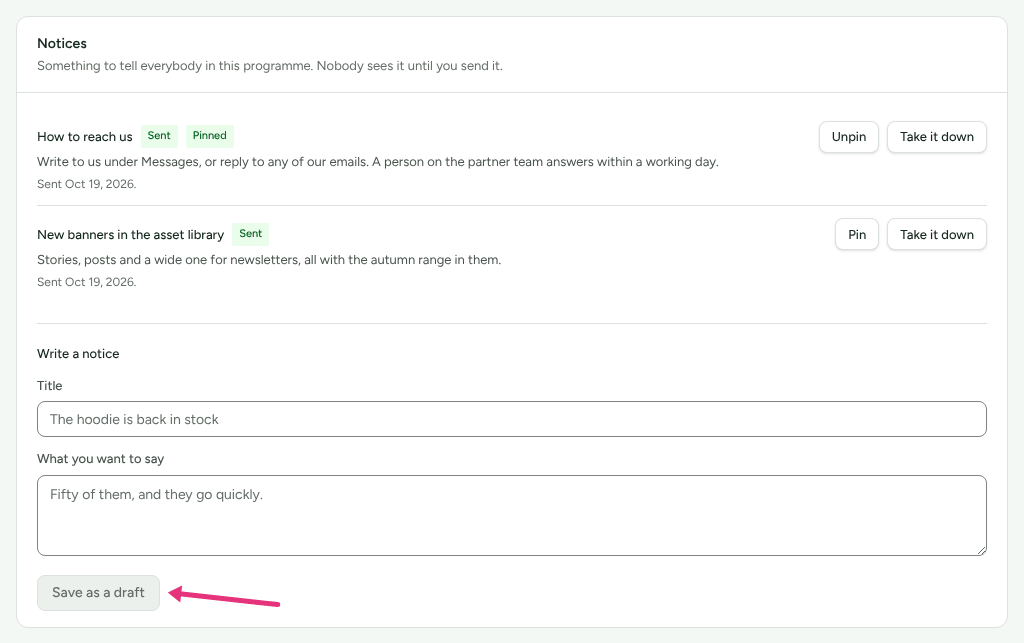The height and width of the screenshot is (643, 1024).
Task: Click the What you want to say label
Action: (101, 459)
